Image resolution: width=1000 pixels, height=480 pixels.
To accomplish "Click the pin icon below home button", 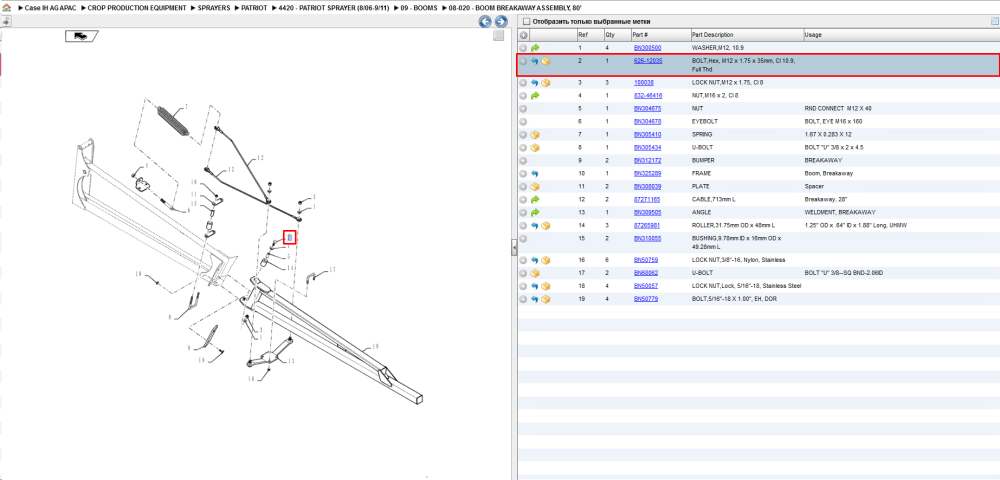I will pos(6,22).
